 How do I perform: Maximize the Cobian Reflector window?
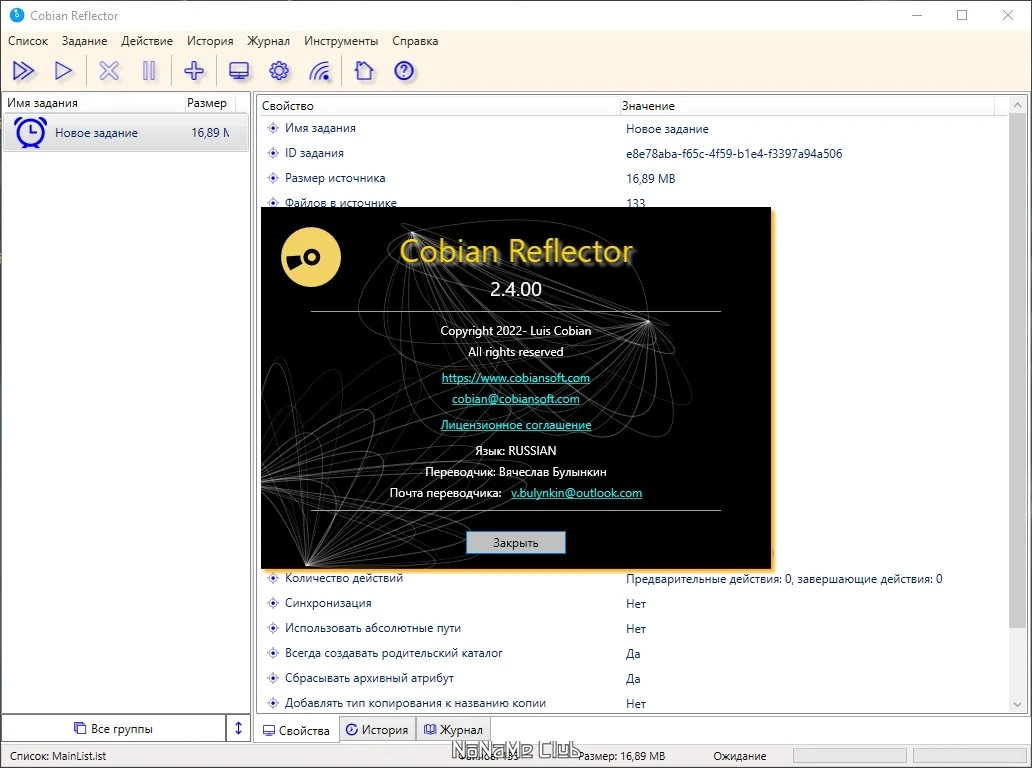[962, 15]
